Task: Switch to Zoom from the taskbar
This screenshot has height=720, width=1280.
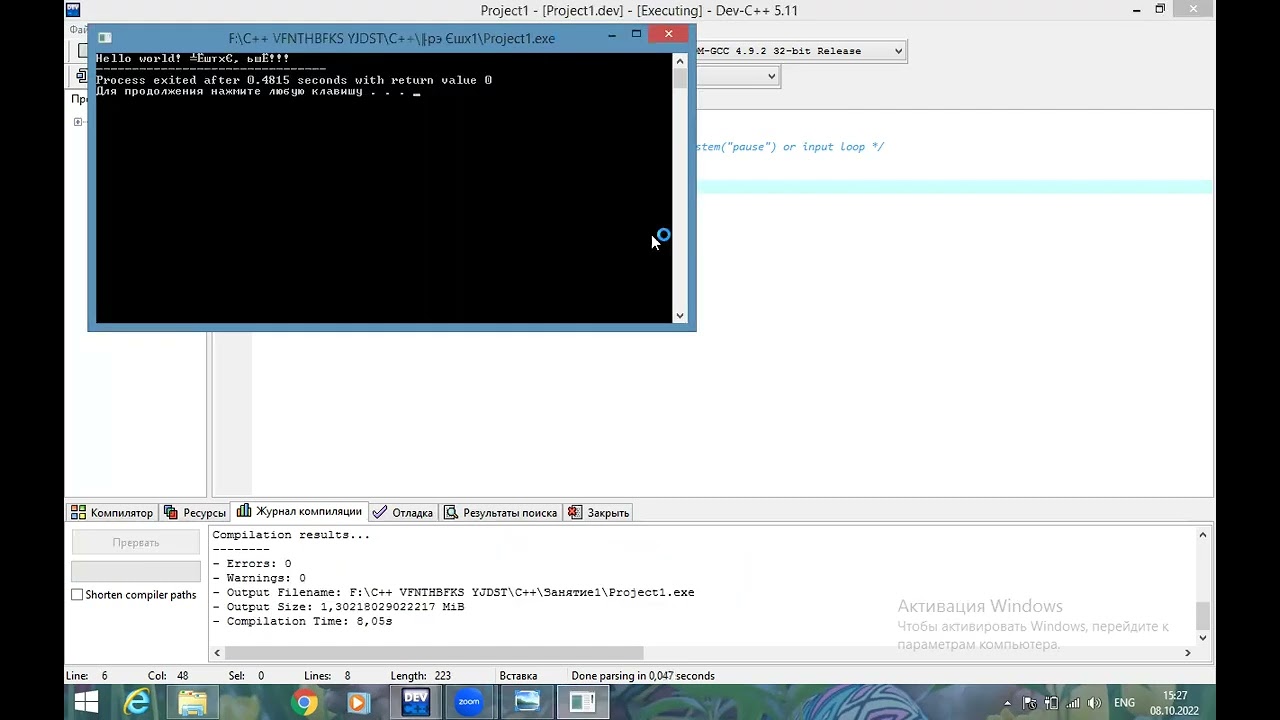Action: 469,702
